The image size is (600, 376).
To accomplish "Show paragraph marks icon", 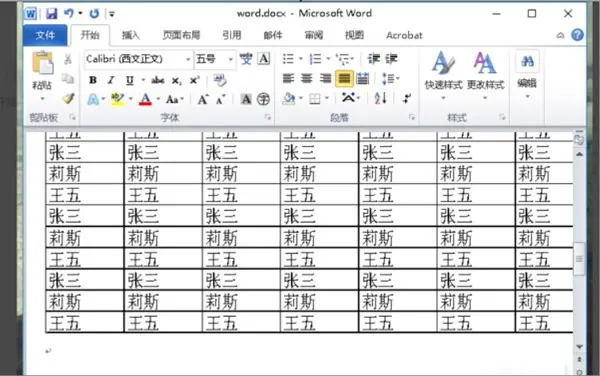I will tap(406, 99).
